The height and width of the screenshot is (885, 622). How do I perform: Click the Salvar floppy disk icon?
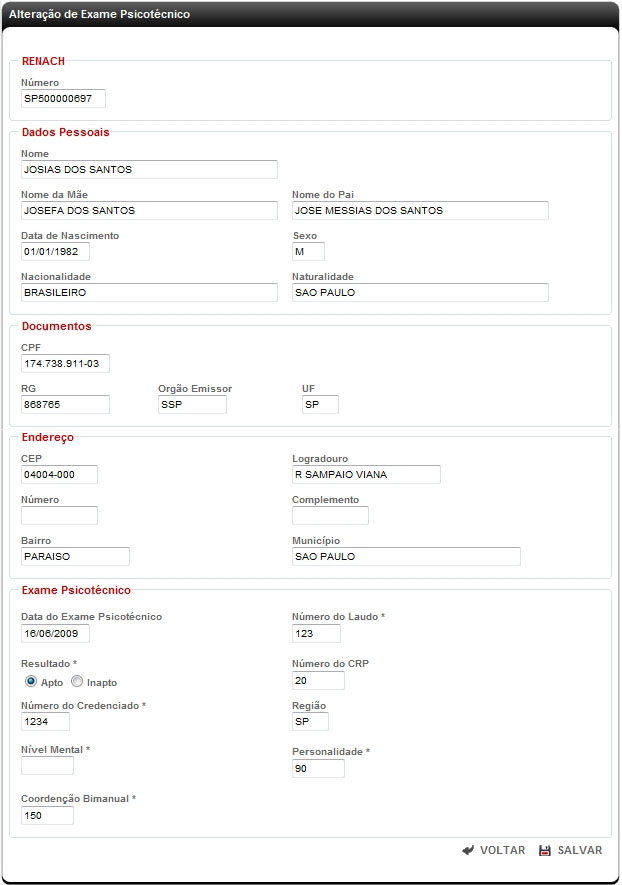[x=545, y=850]
